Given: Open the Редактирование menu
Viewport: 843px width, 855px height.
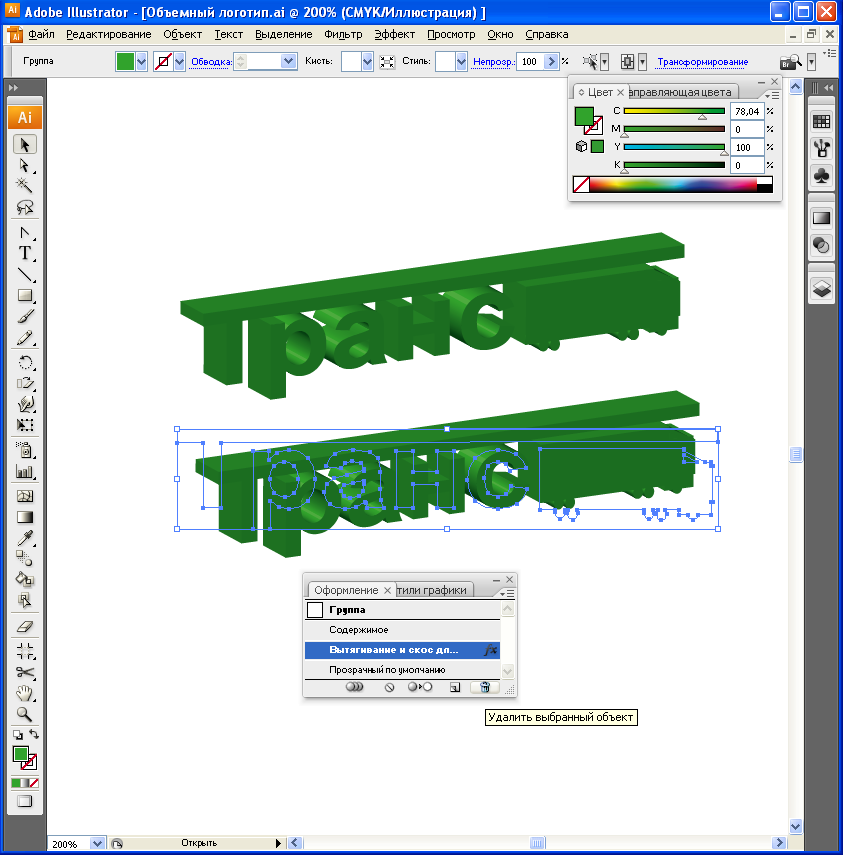Looking at the screenshot, I should click(109, 34).
